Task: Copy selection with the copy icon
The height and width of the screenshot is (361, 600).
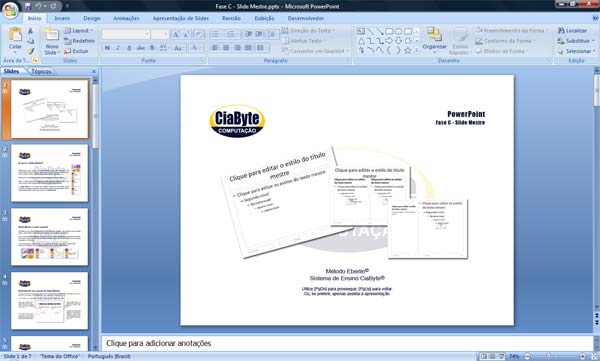Action: click(x=31, y=41)
